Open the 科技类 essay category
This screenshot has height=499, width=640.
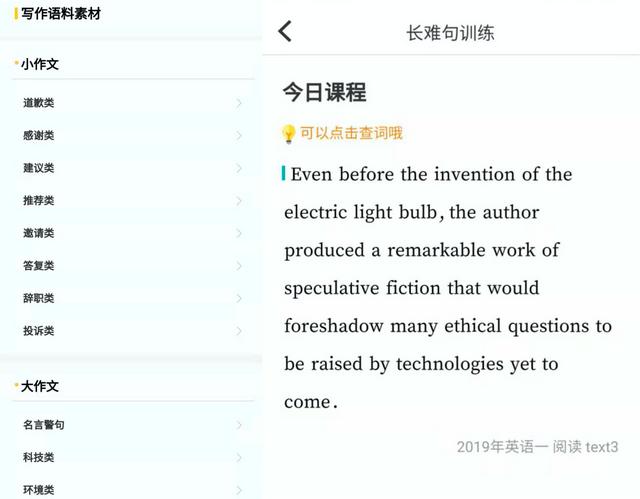(39, 458)
